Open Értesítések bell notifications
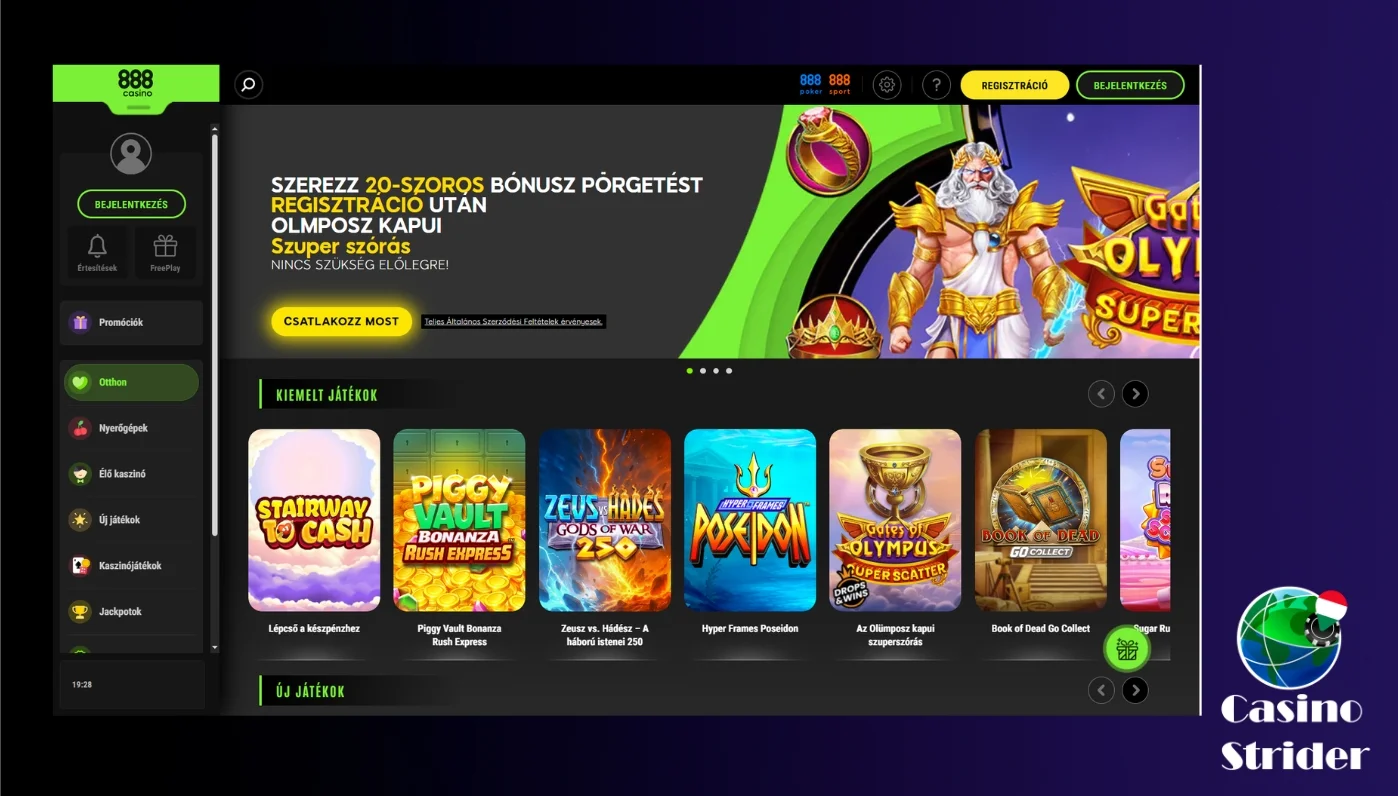The width and height of the screenshot is (1398, 796). point(97,253)
